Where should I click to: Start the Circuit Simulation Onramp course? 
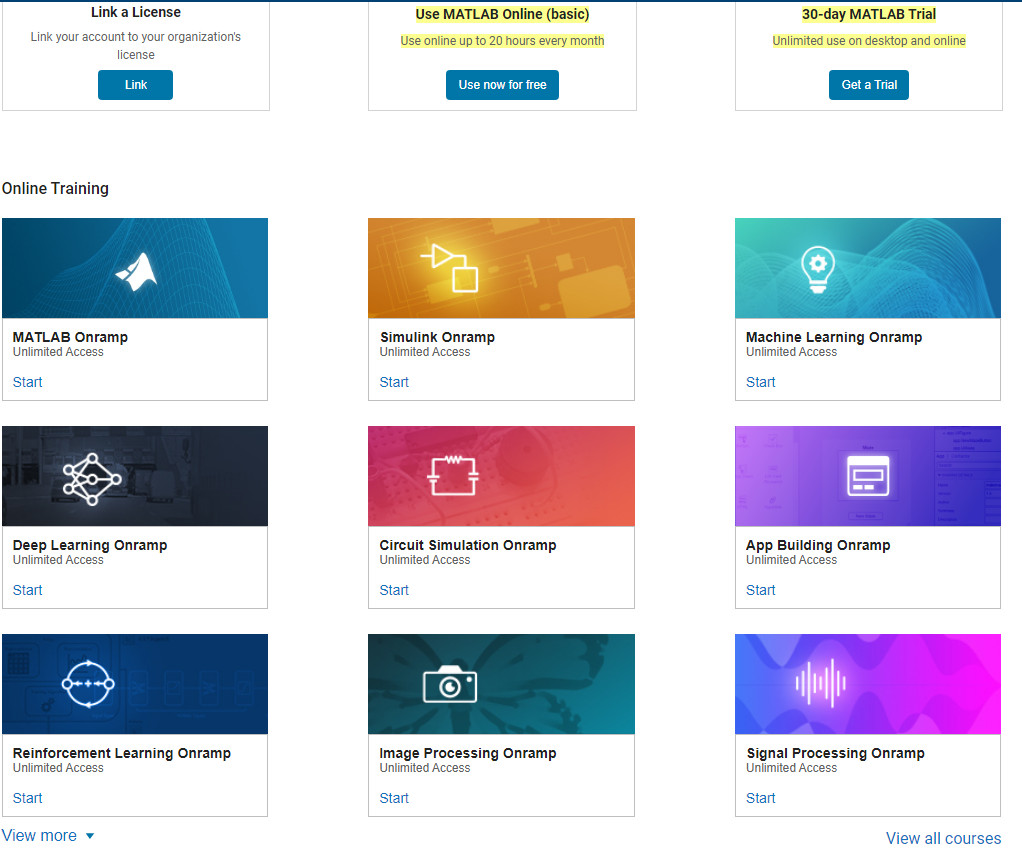[x=394, y=590]
